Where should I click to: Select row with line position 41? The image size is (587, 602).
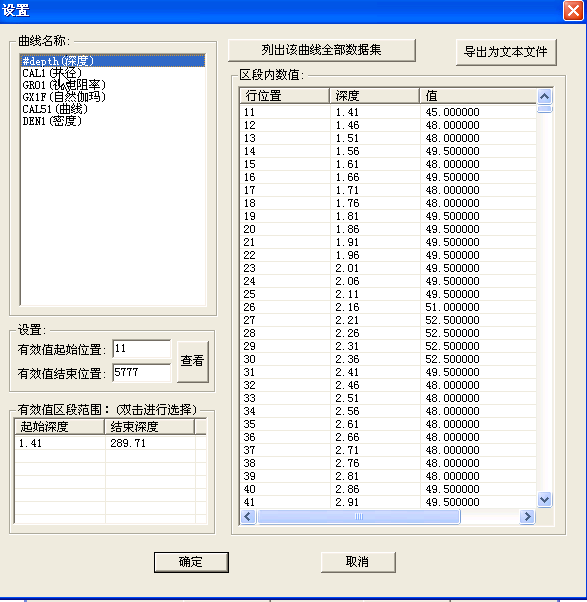[x=388, y=502]
